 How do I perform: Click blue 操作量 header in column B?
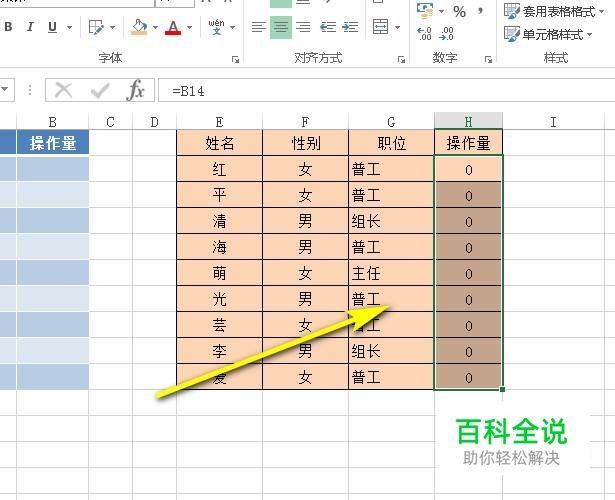coord(53,143)
